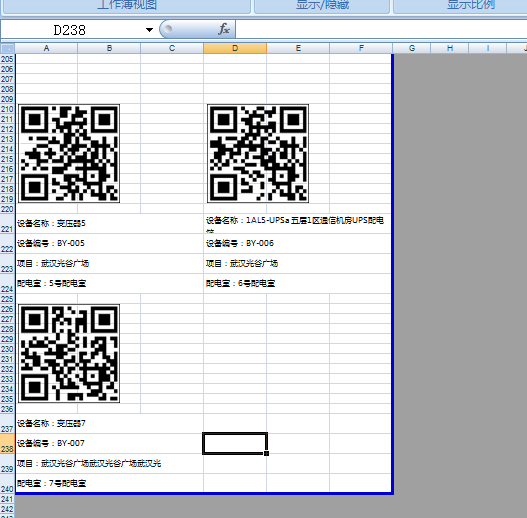Select row 223 header
527x518 pixels.
tap(7, 264)
